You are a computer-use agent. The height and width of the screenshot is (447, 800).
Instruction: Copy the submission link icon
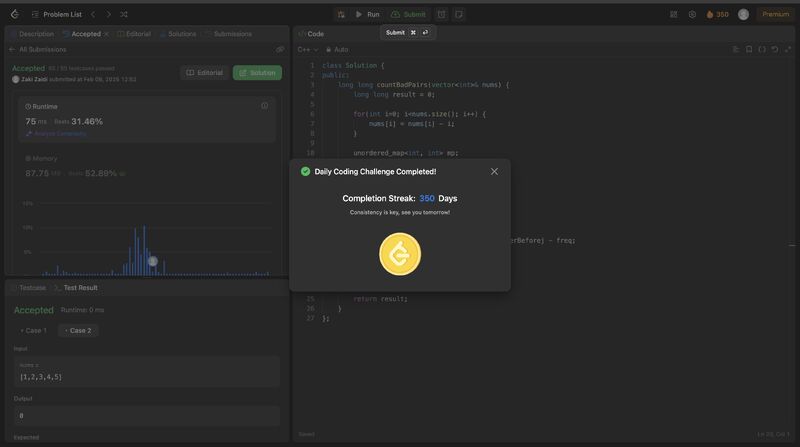[x=280, y=49]
